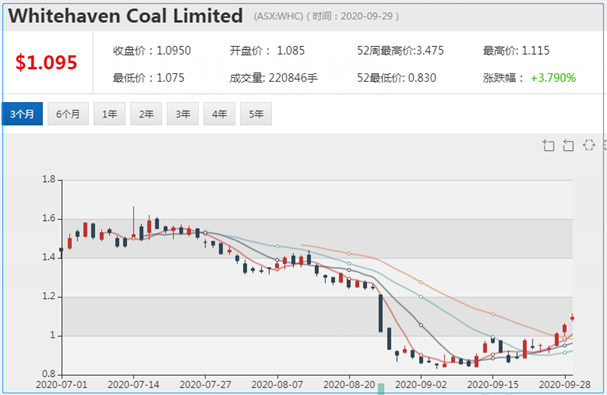Click the tall dark candlestick of late August drop
This screenshot has width=607, height=395.
click(381, 313)
